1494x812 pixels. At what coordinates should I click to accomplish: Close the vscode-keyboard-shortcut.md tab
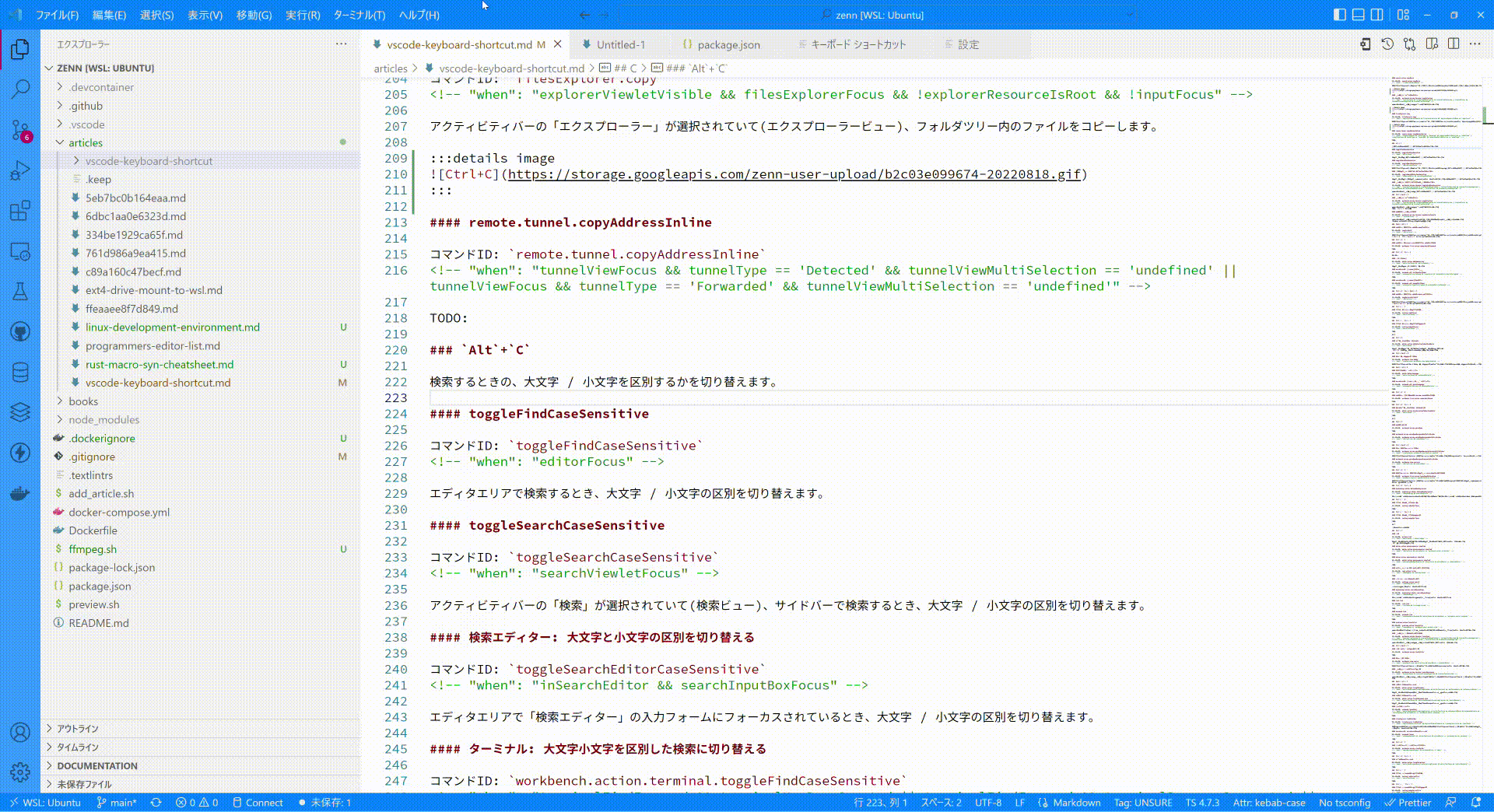pyautogui.click(x=557, y=44)
